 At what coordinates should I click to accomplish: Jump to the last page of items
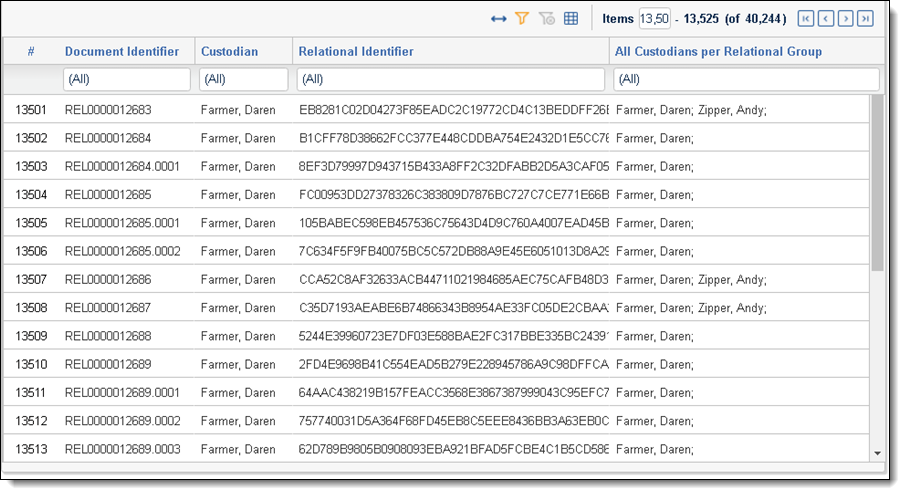865,19
